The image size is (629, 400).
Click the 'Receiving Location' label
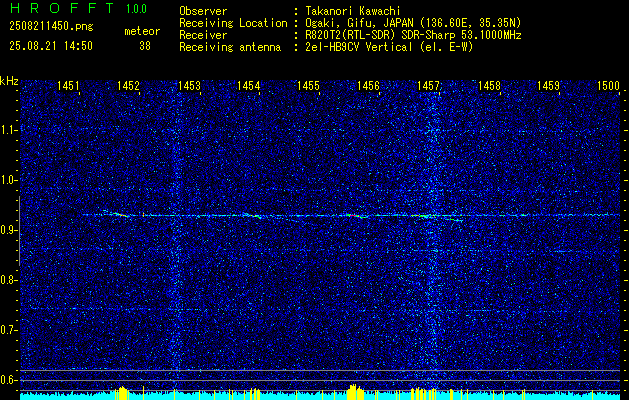click(233, 23)
